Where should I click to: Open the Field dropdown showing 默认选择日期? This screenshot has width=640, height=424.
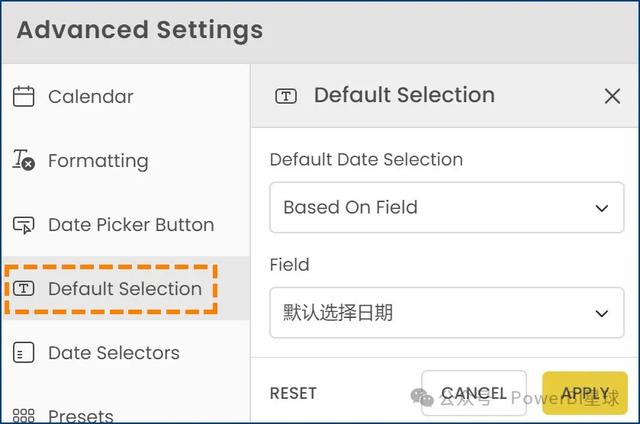pyautogui.click(x=447, y=313)
